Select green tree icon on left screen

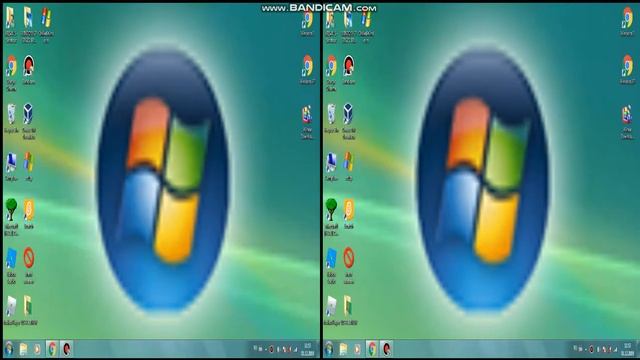[x=11, y=210]
